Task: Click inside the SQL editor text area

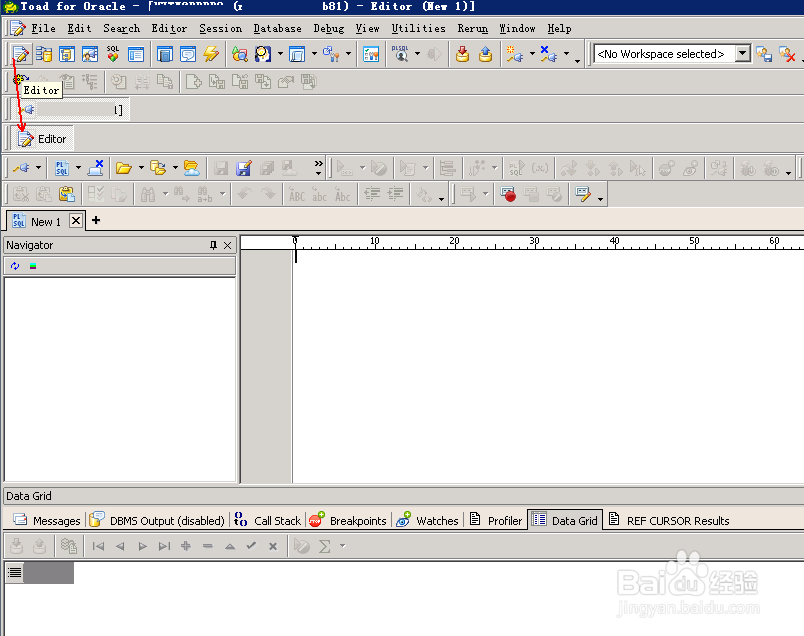Action: (x=548, y=366)
